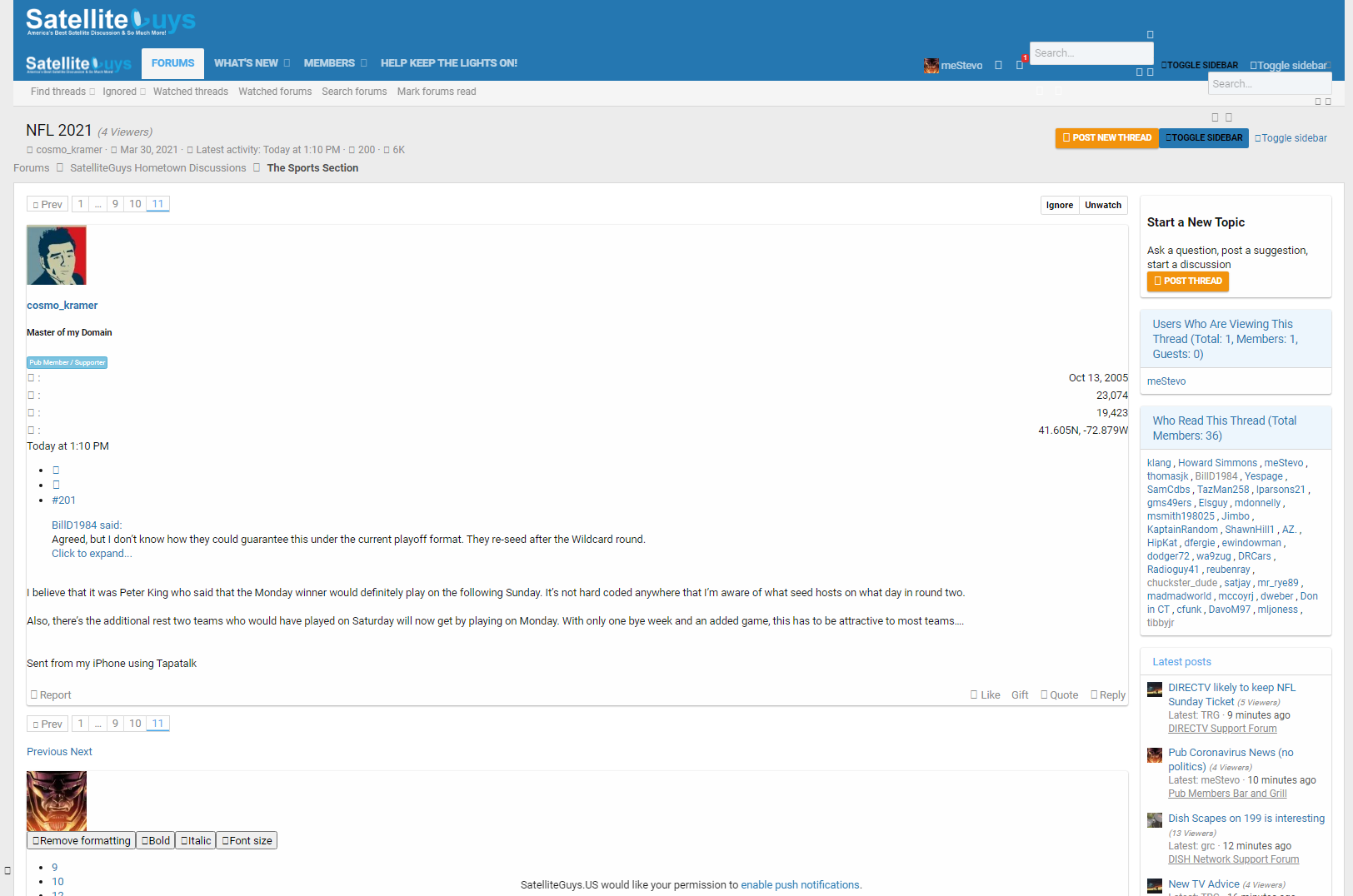Open WHAT'S NEW menu item
1353x896 pixels.
pos(246,63)
